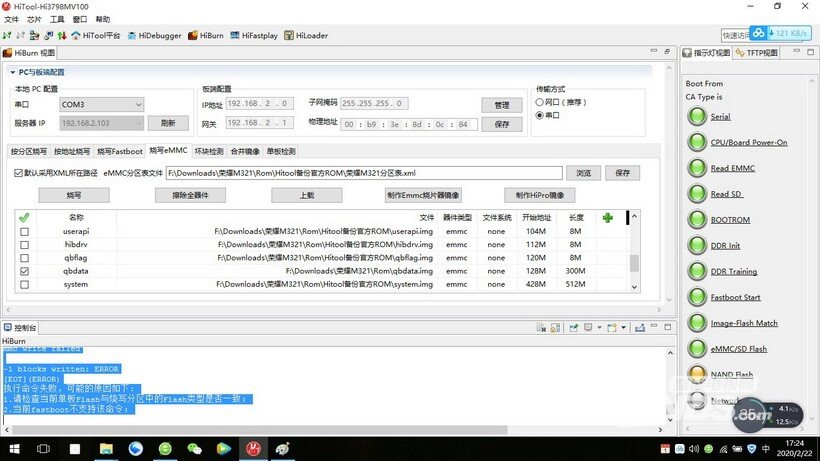Uncheck the qbdata partition checkbox

[25, 271]
